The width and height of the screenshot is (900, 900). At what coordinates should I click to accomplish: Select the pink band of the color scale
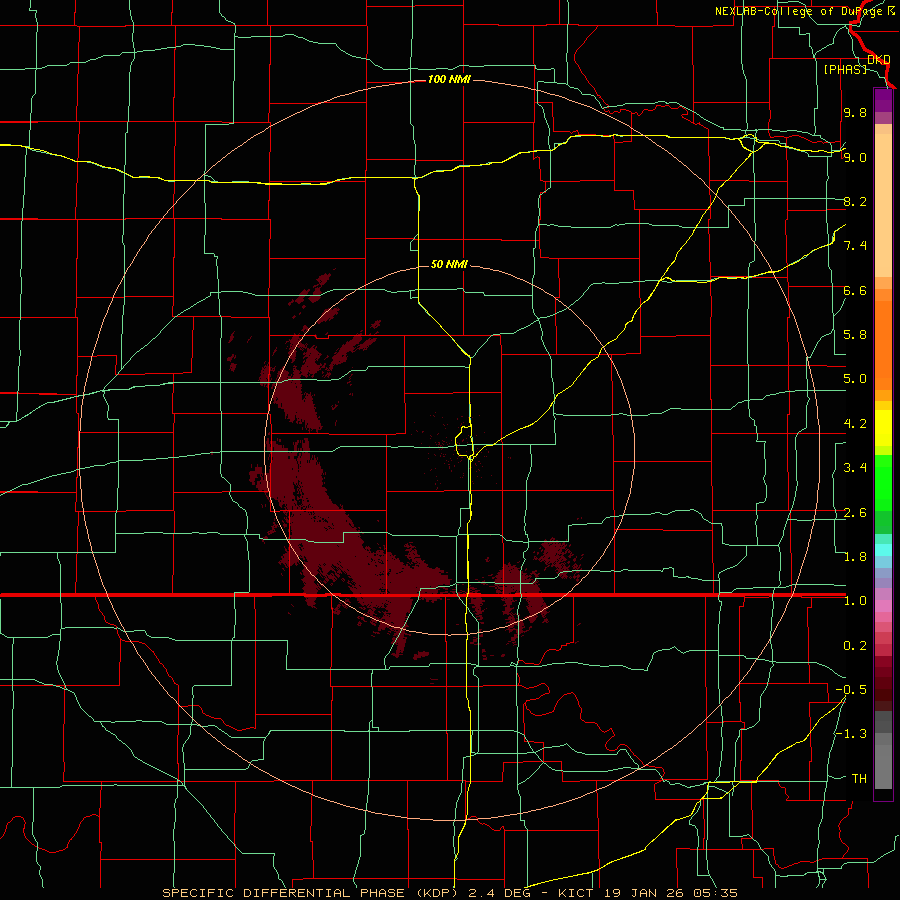pyautogui.click(x=883, y=606)
